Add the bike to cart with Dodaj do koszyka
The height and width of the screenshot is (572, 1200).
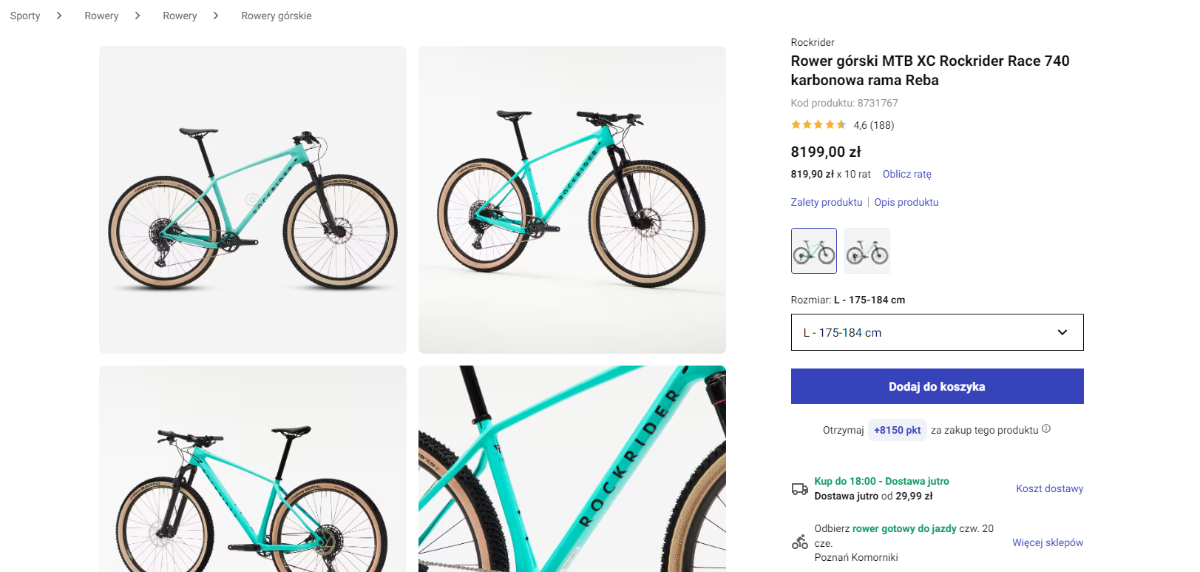pyautogui.click(x=937, y=386)
